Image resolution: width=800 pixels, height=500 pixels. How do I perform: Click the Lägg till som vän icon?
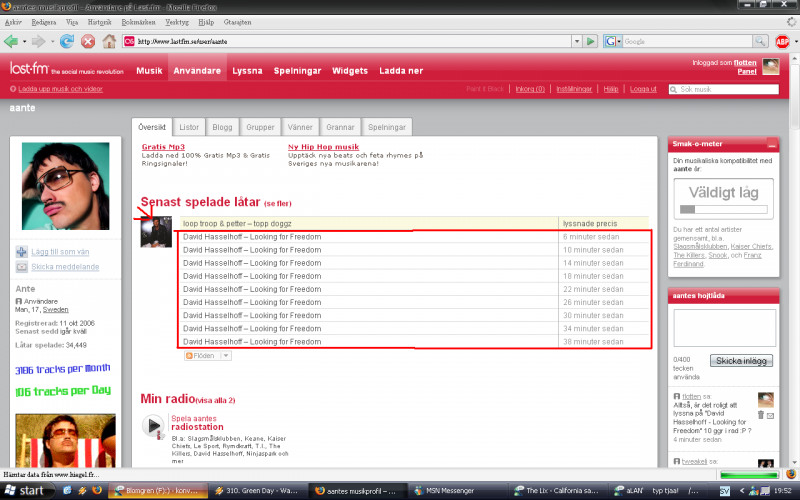[x=23, y=251]
